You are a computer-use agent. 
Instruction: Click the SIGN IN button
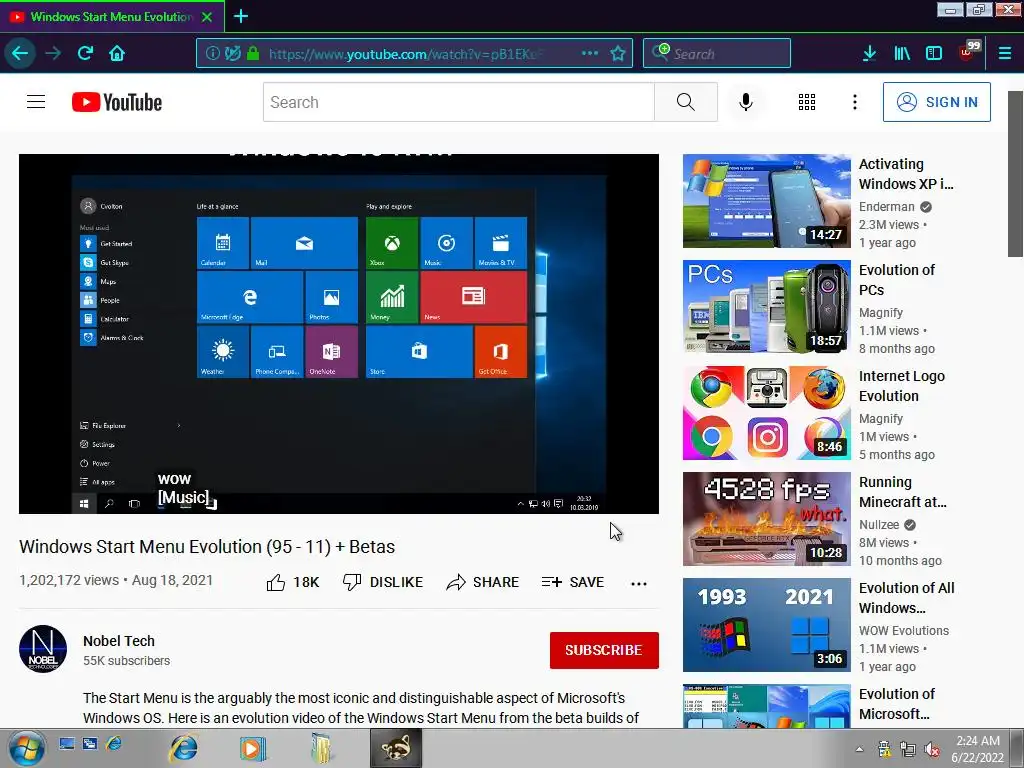pyautogui.click(x=936, y=102)
